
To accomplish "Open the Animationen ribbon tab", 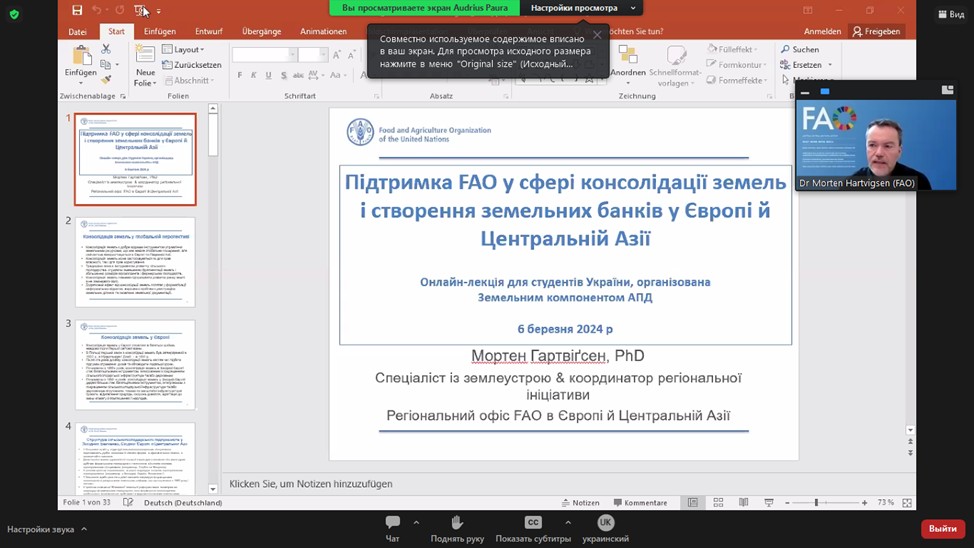I will 323,31.
